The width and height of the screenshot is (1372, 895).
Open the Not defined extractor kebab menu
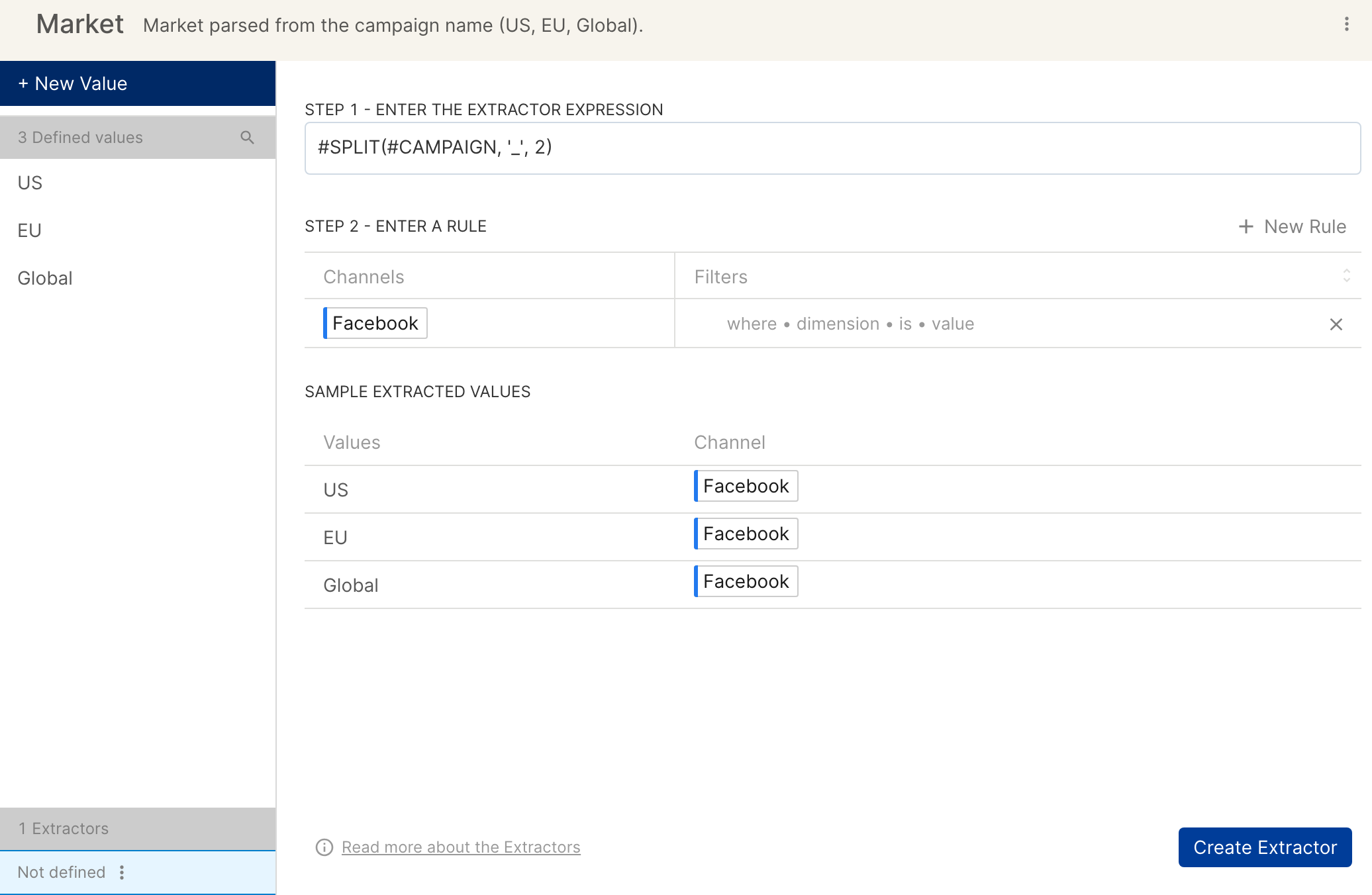point(122,872)
